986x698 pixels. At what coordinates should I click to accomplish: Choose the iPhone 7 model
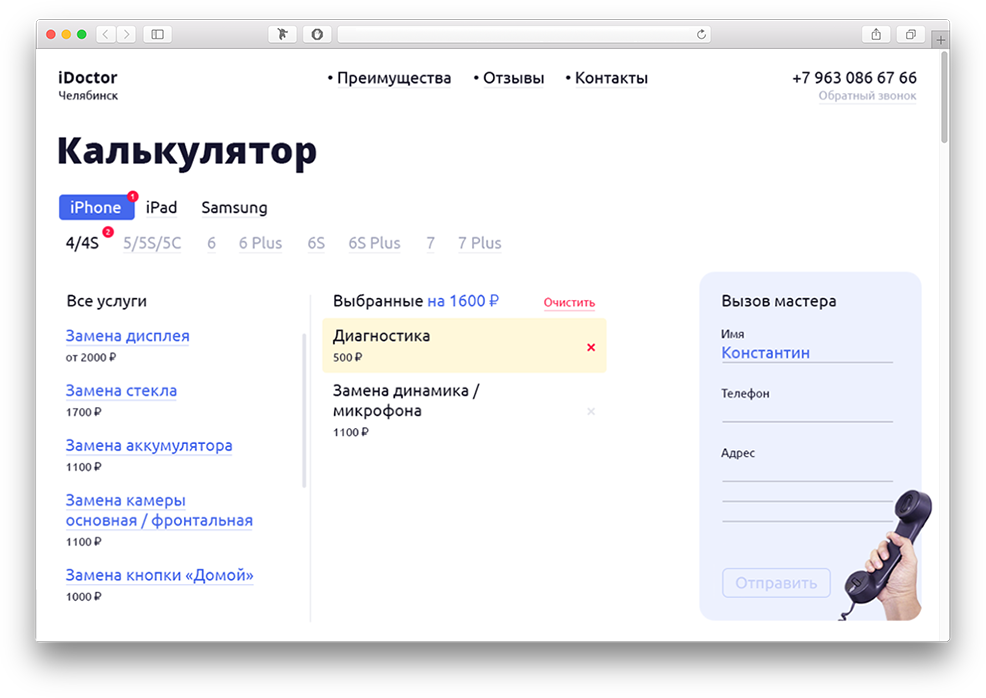430,243
